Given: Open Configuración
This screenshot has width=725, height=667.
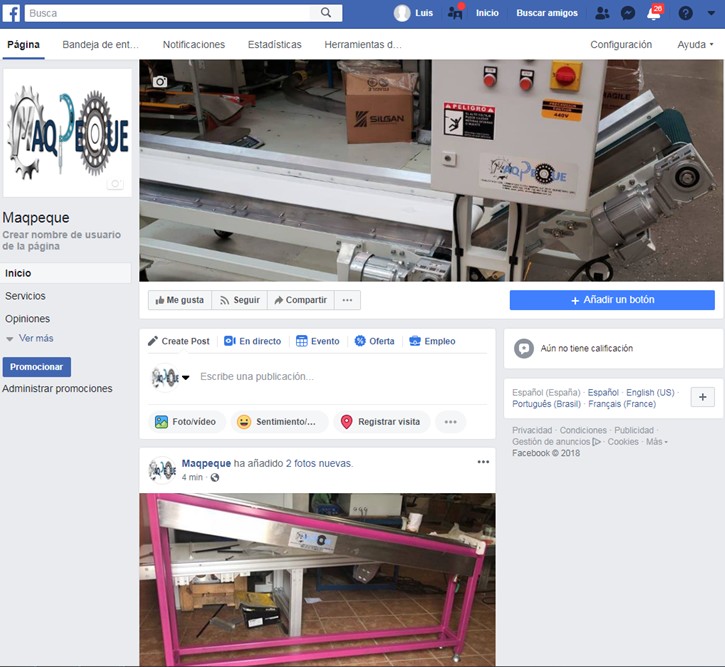Looking at the screenshot, I should click(x=621, y=45).
